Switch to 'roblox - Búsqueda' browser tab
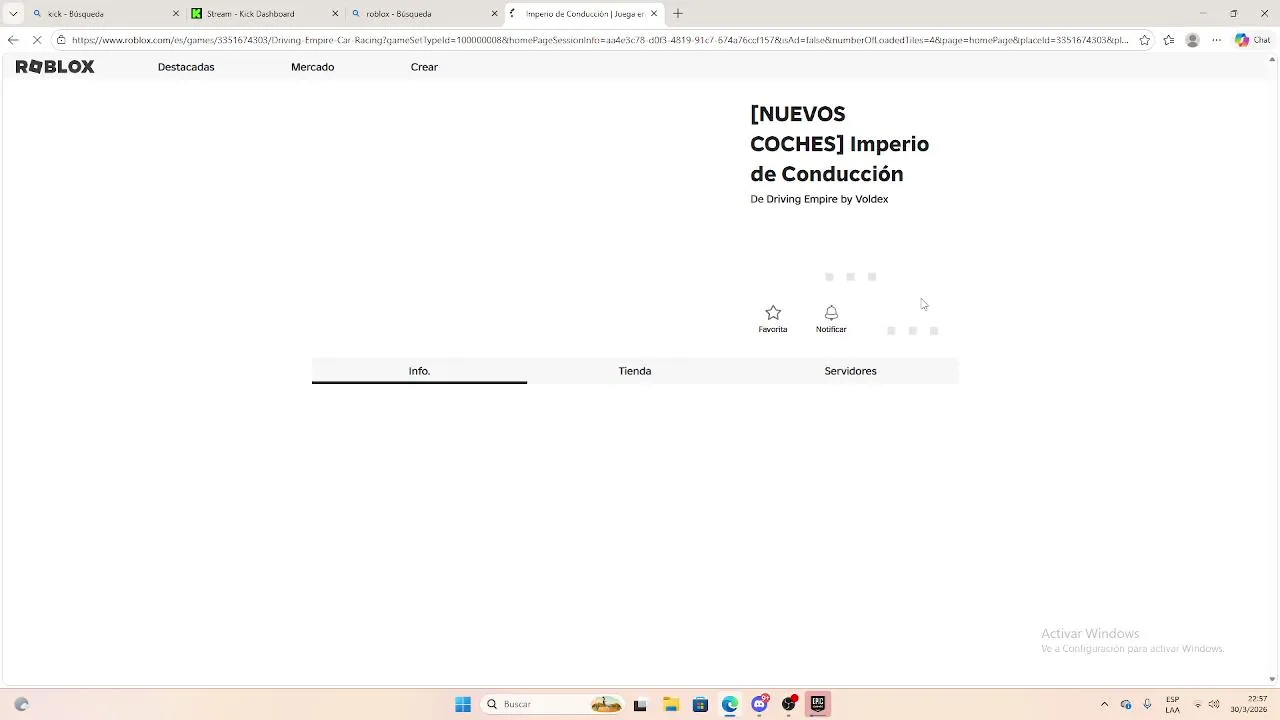Screen dimensions: 1280x720 coord(424,14)
